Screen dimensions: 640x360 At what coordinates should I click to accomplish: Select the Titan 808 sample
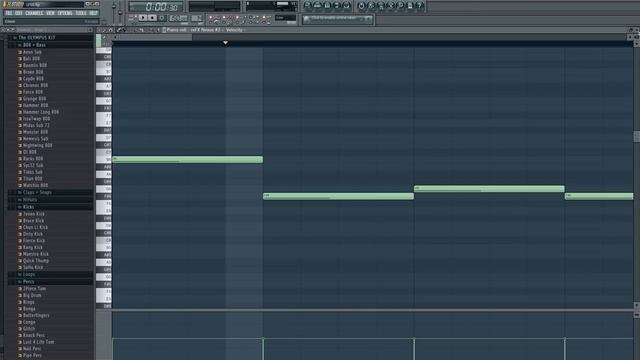click(x=33, y=179)
